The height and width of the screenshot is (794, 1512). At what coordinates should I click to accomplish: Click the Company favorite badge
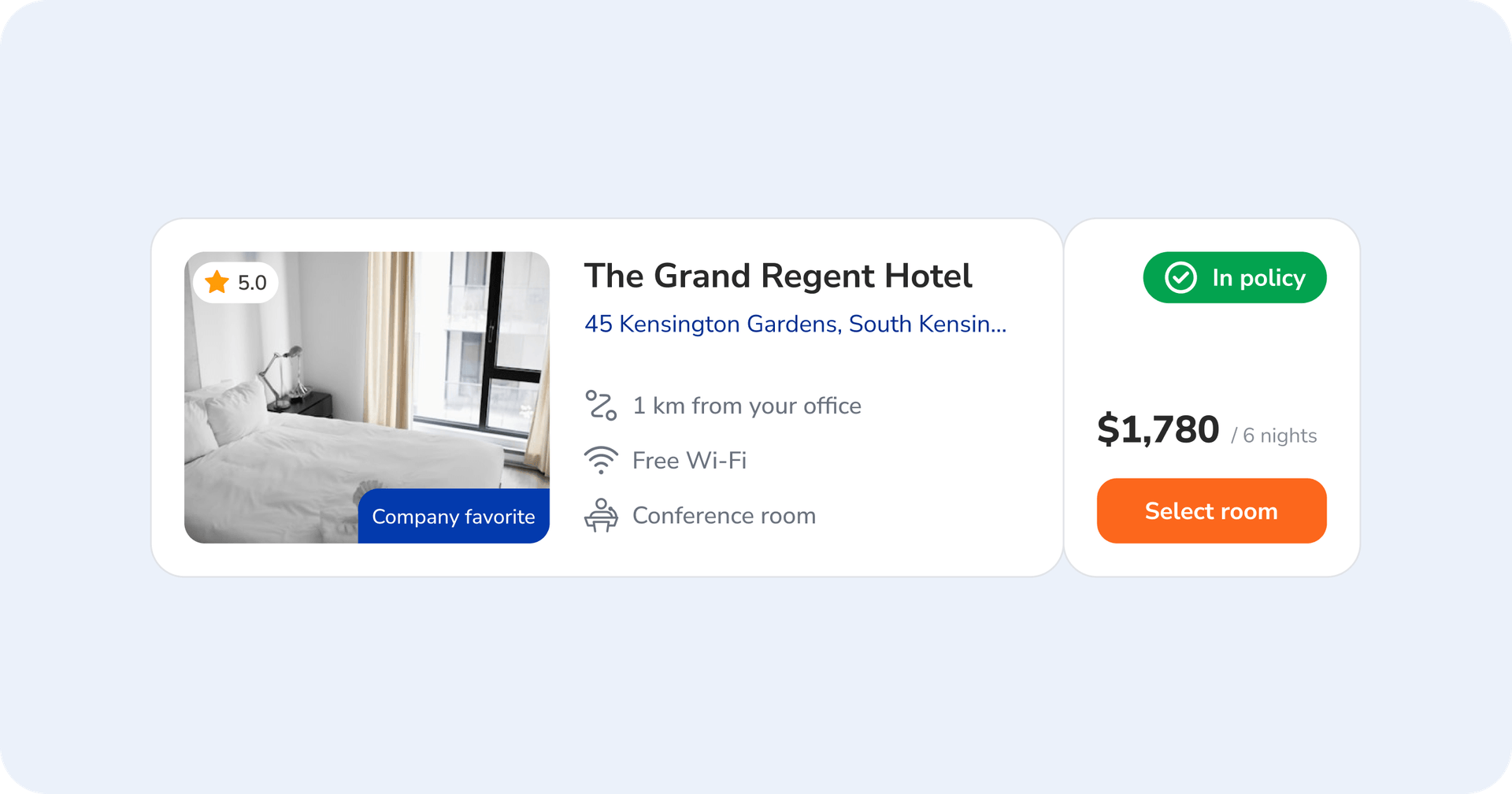[x=454, y=517]
